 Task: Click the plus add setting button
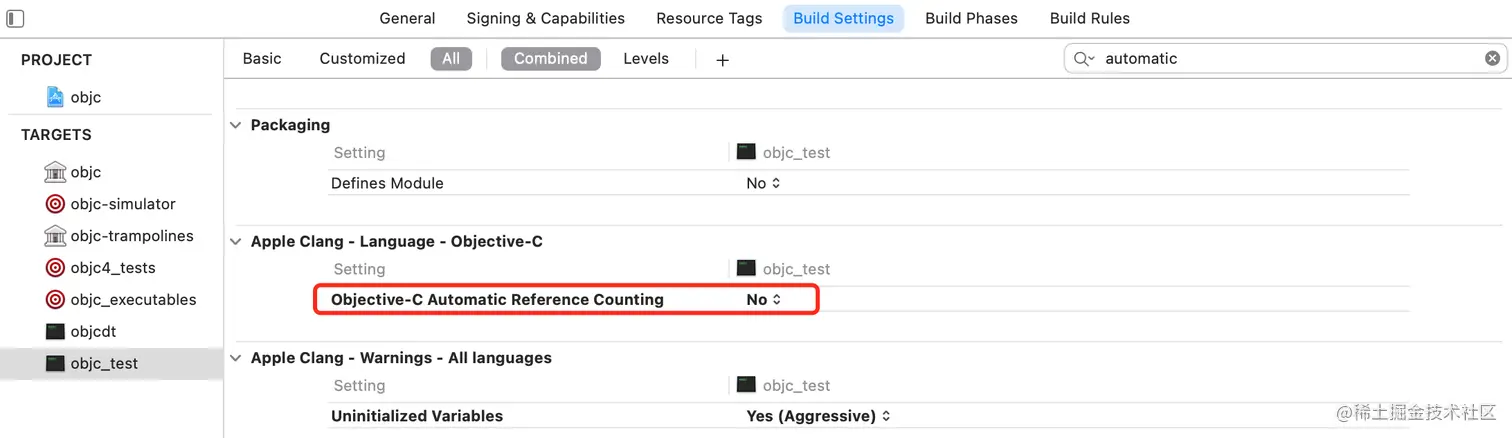coord(722,60)
